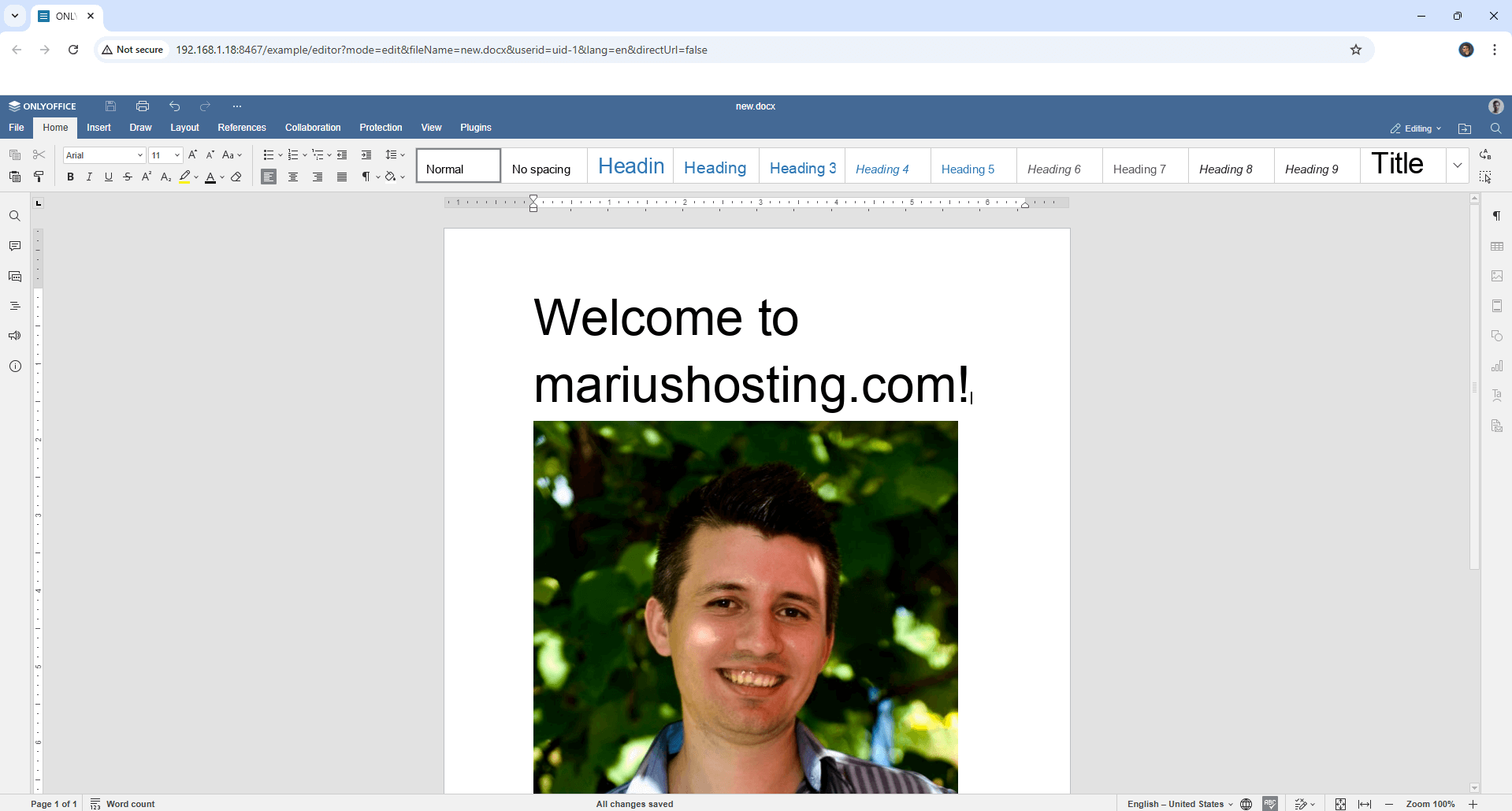The image size is (1512, 811).
Task: Apply the yellow highlight color
Action: (184, 177)
